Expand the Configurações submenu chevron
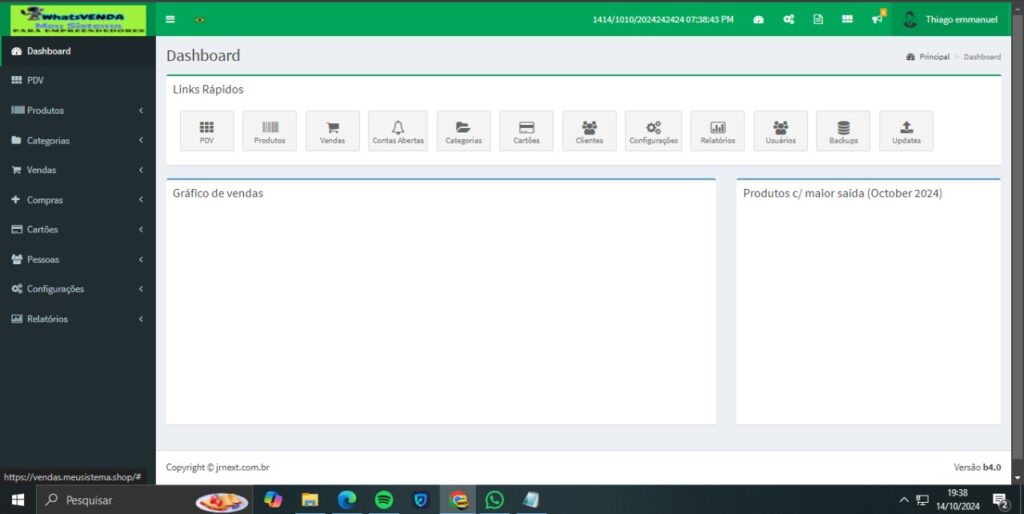This screenshot has height=514, width=1024. [x=141, y=289]
